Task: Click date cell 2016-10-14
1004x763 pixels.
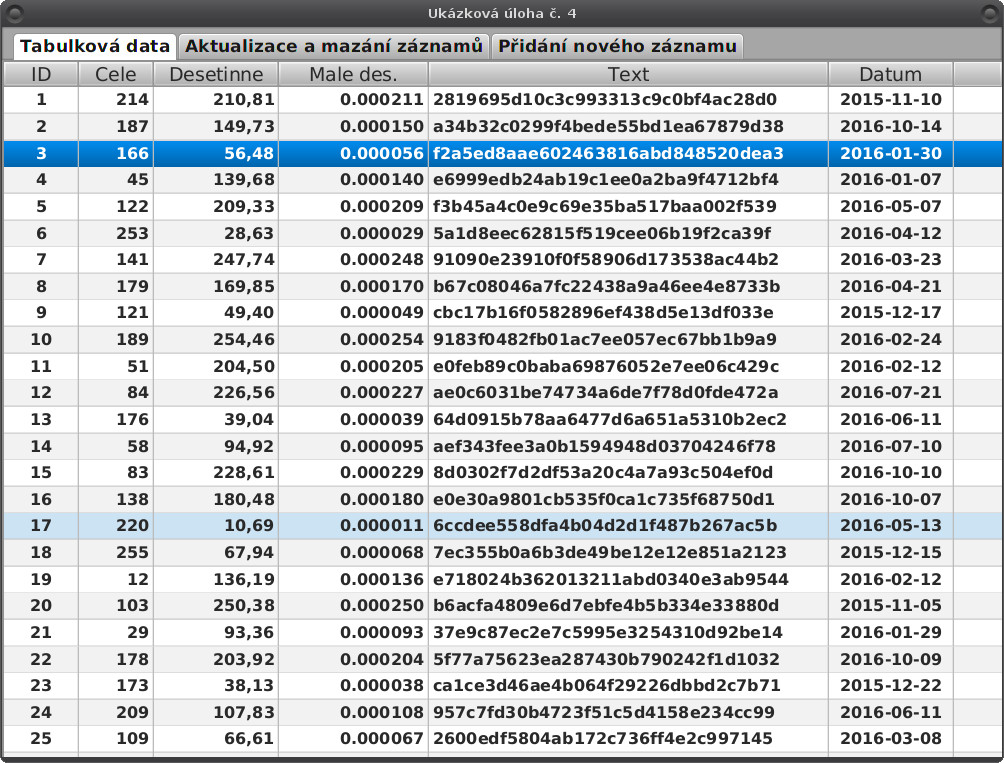Action: click(891, 126)
